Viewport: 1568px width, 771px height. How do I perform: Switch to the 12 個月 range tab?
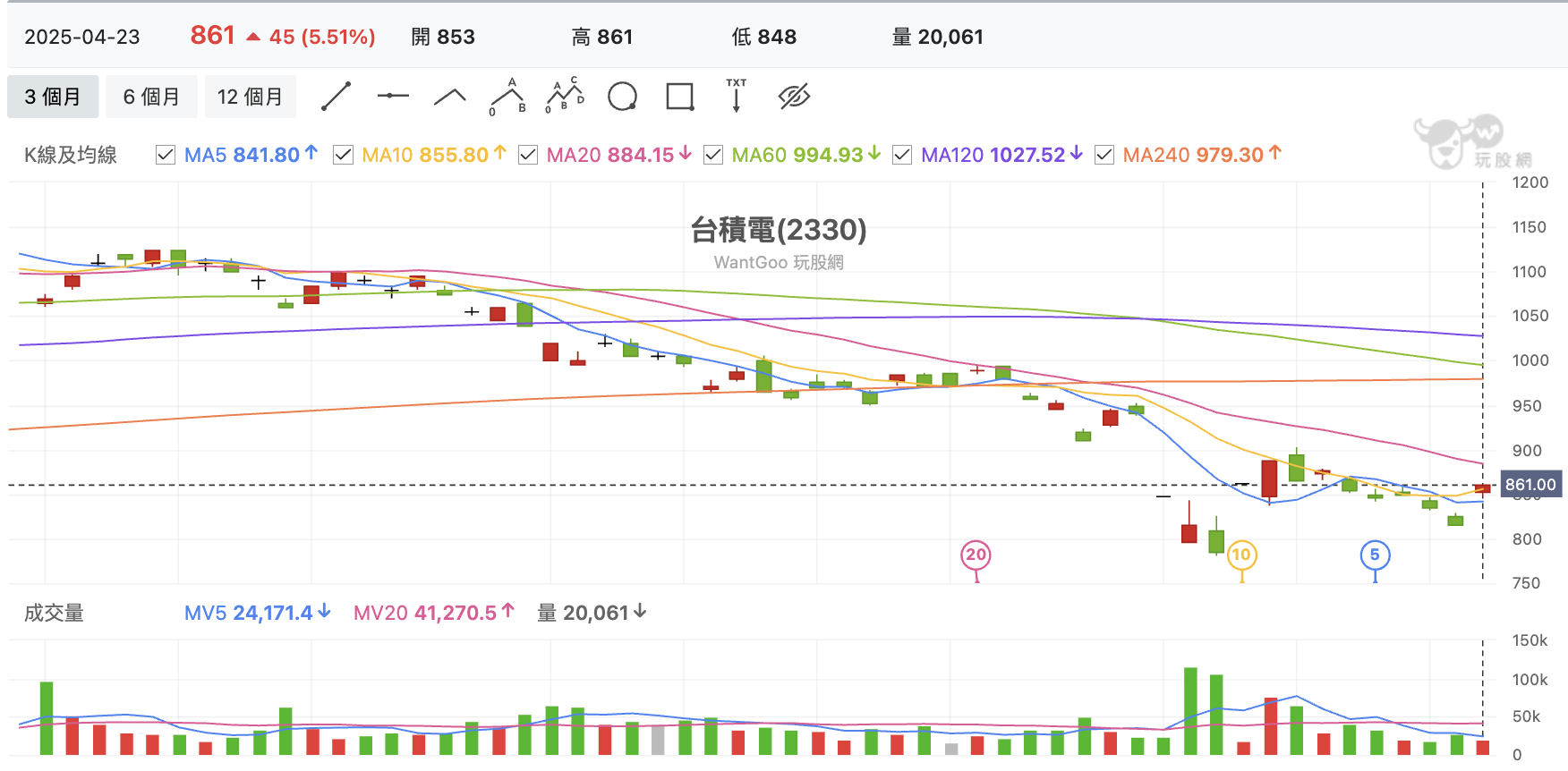coord(251,97)
